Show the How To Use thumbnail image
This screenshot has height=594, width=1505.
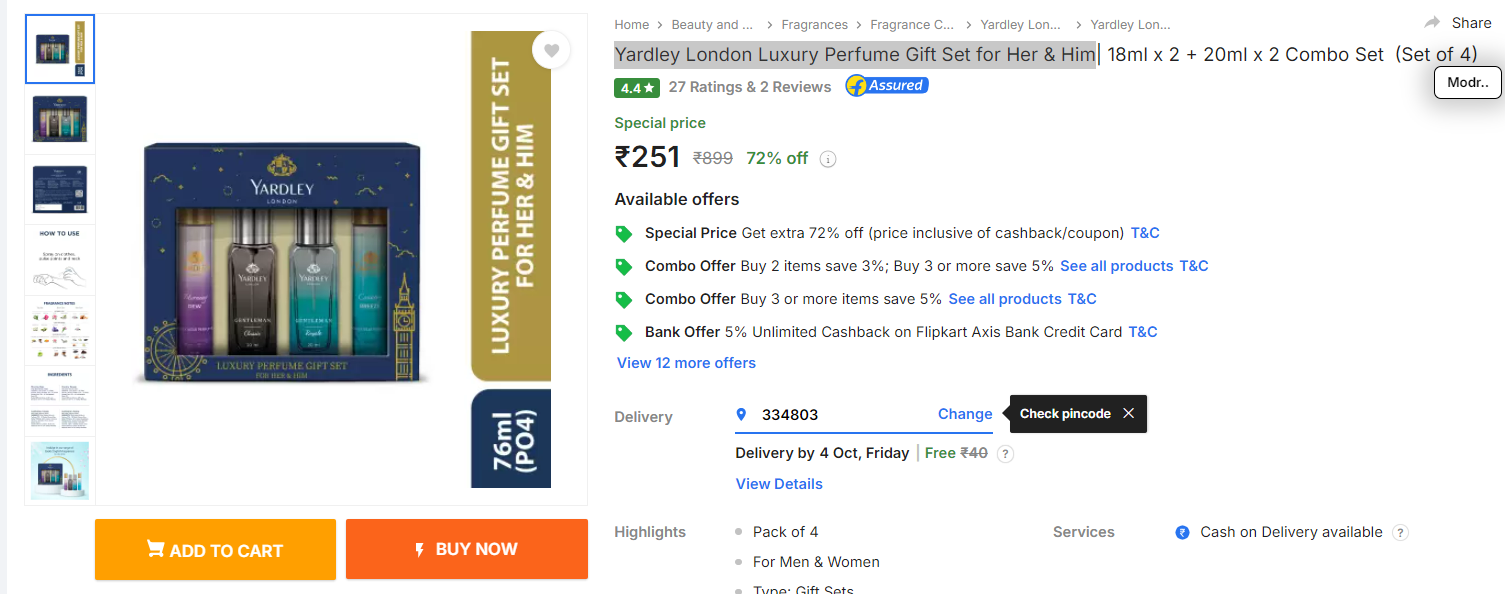click(60, 260)
